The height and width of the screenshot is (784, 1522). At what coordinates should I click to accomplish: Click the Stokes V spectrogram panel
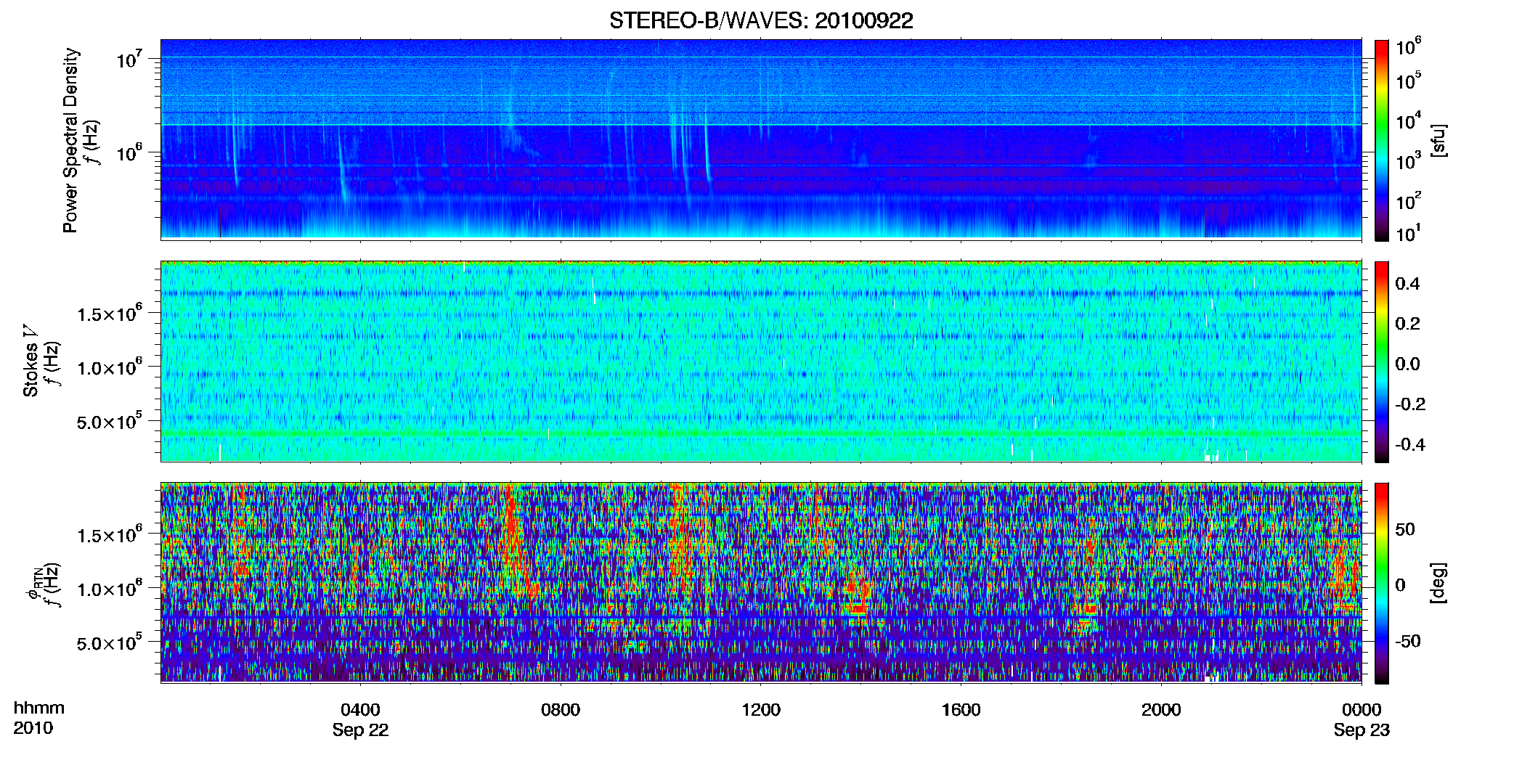[x=761, y=361]
